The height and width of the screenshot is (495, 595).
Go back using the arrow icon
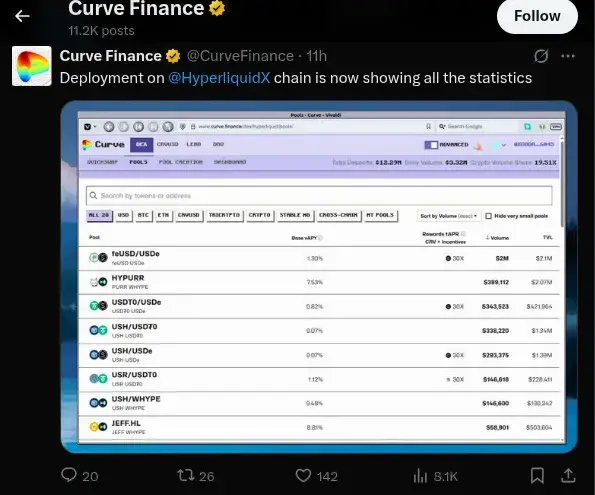coord(22,16)
